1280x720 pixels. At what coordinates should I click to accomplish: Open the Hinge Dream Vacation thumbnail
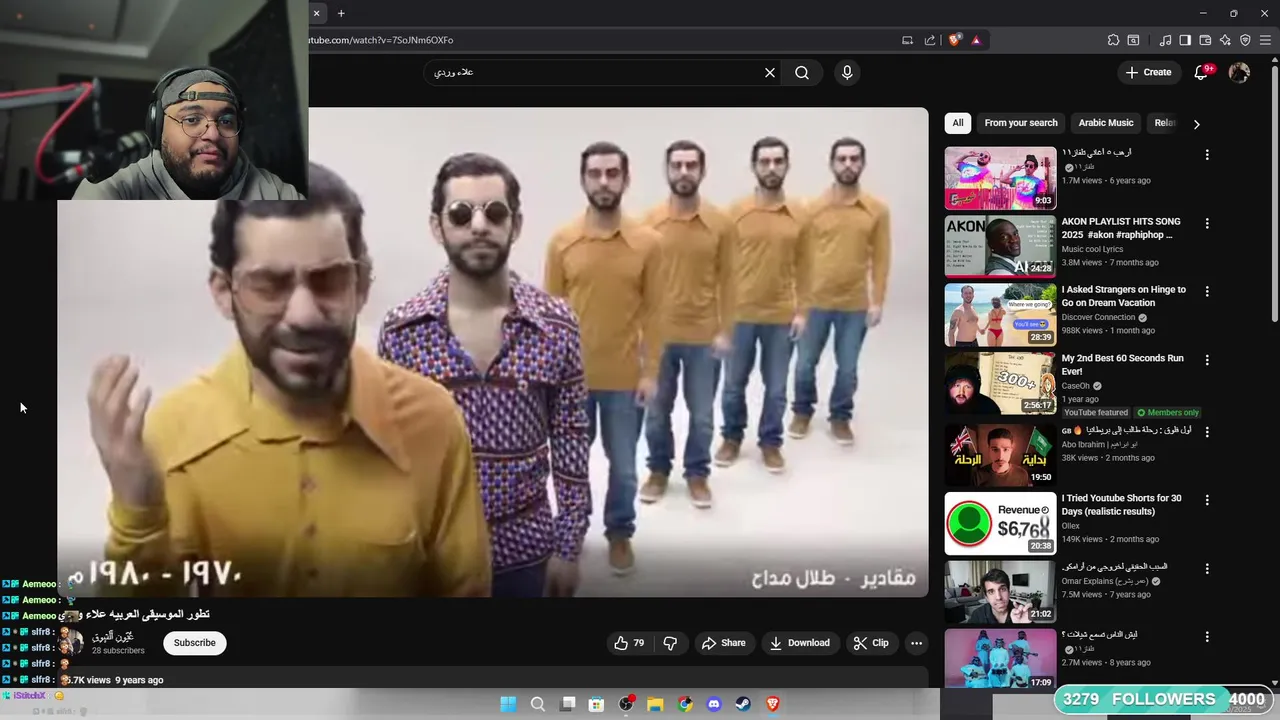coord(1000,314)
